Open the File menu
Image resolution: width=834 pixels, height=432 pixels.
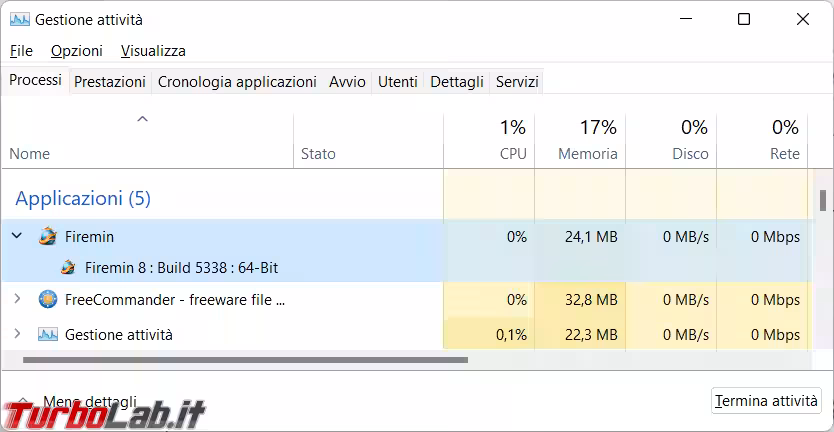pos(21,51)
